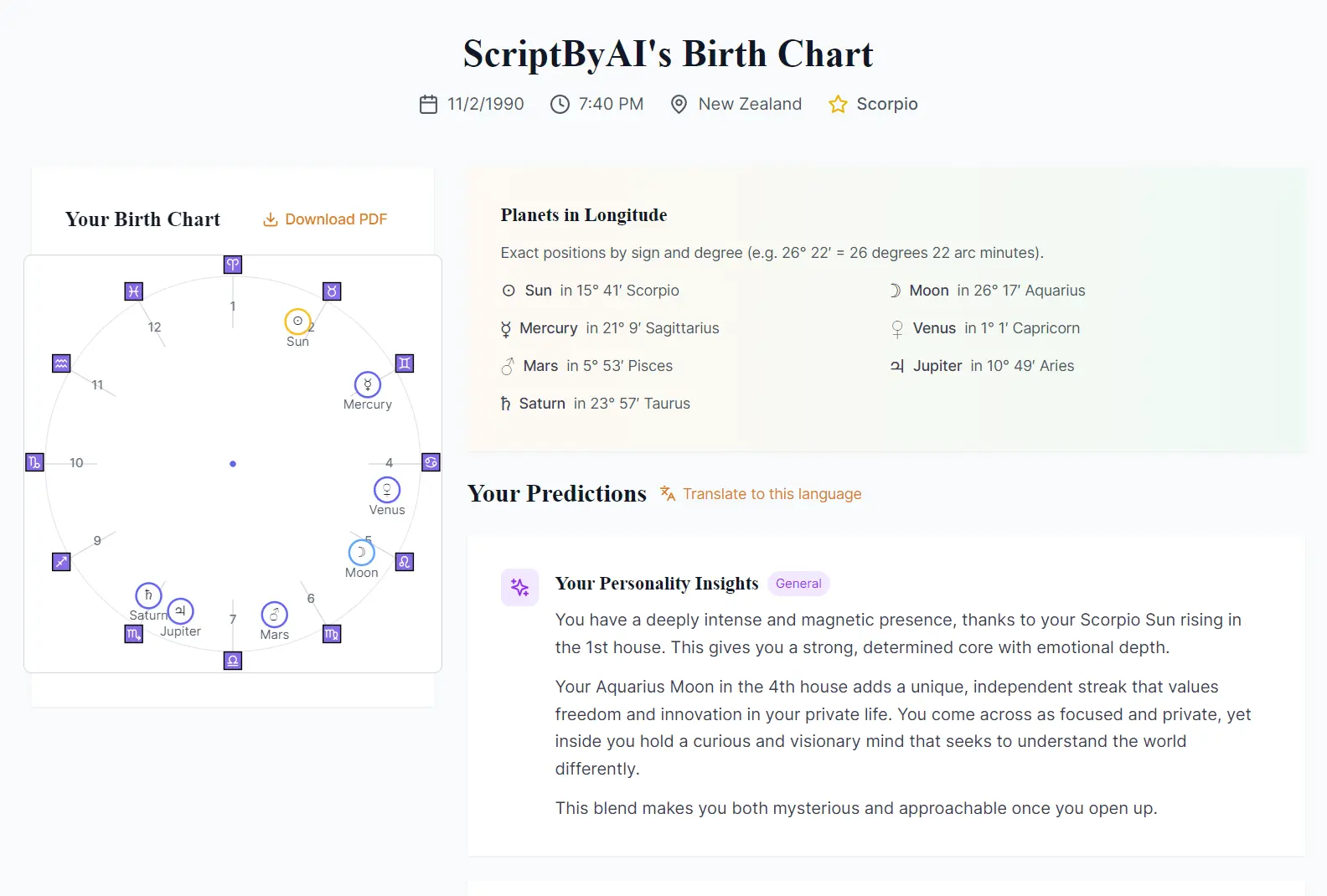
Task: Click the star icon next to Scorpio
Action: click(838, 104)
